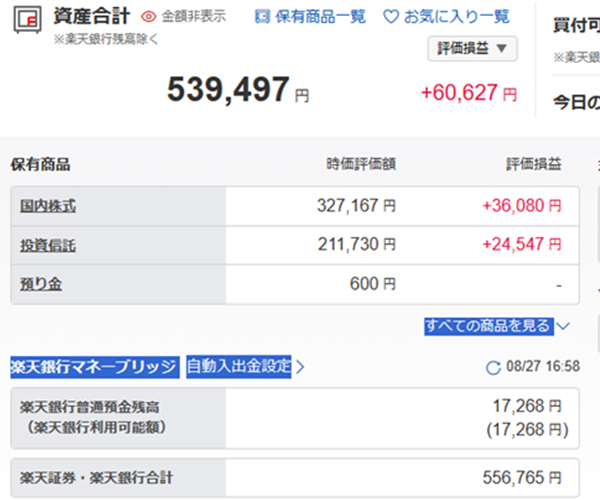600x500 pixels.
Task: Click the 預り金 row link
Action: point(41,284)
